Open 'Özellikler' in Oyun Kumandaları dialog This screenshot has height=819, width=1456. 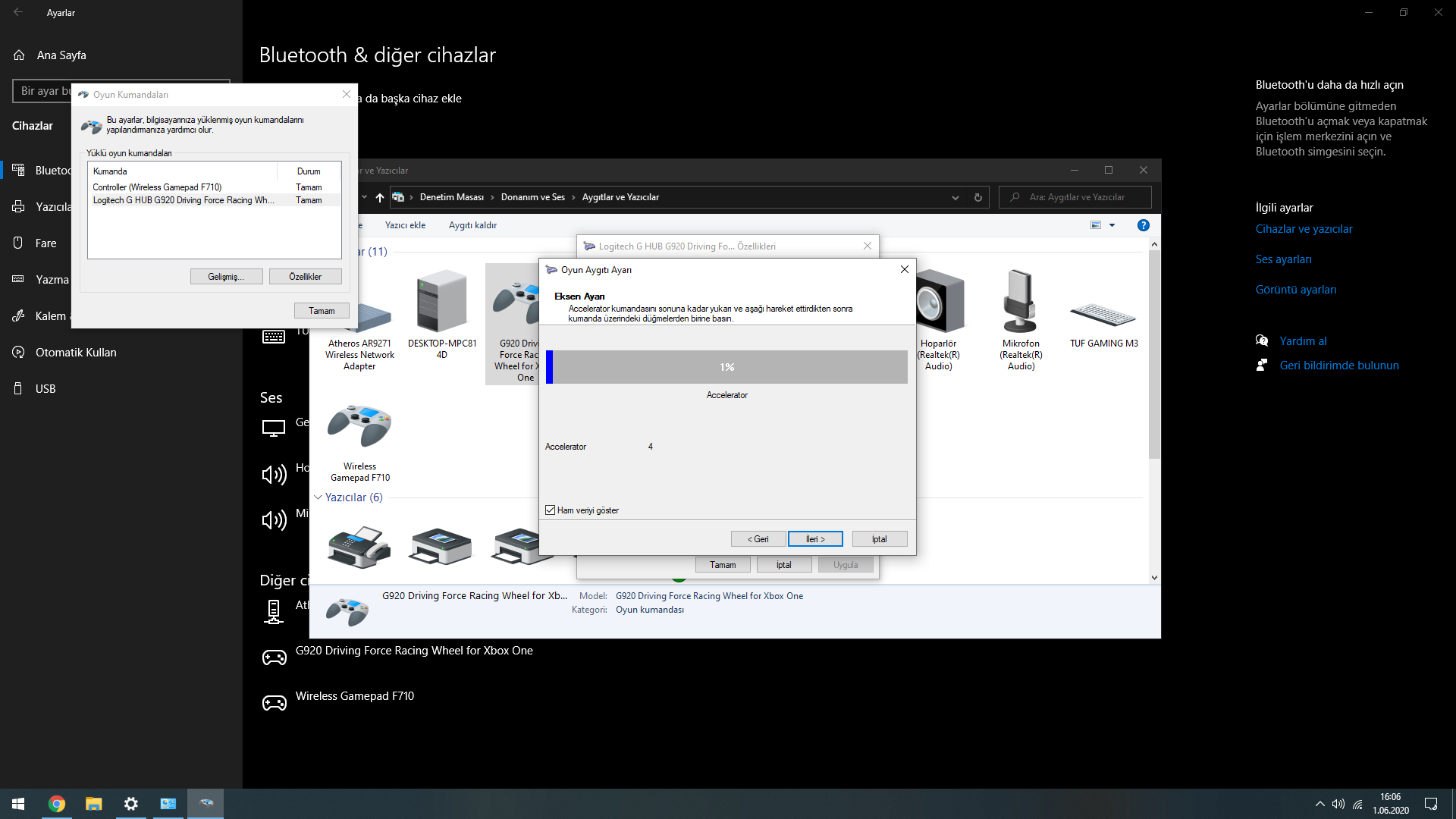pyautogui.click(x=305, y=277)
